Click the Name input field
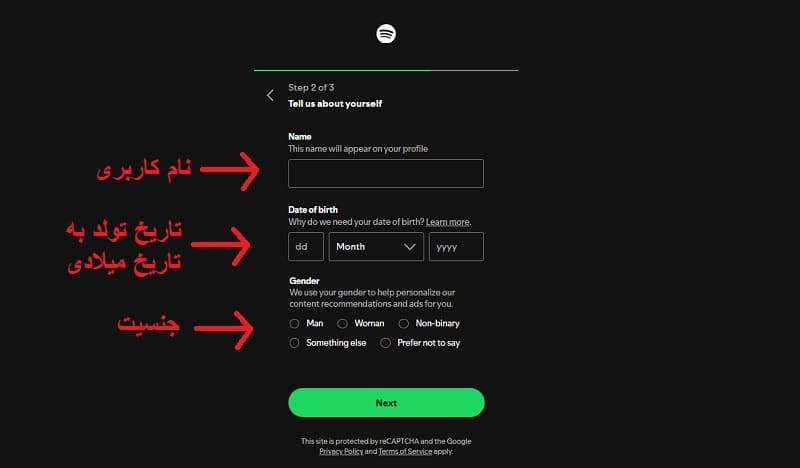The height and width of the screenshot is (468, 800). tap(385, 173)
